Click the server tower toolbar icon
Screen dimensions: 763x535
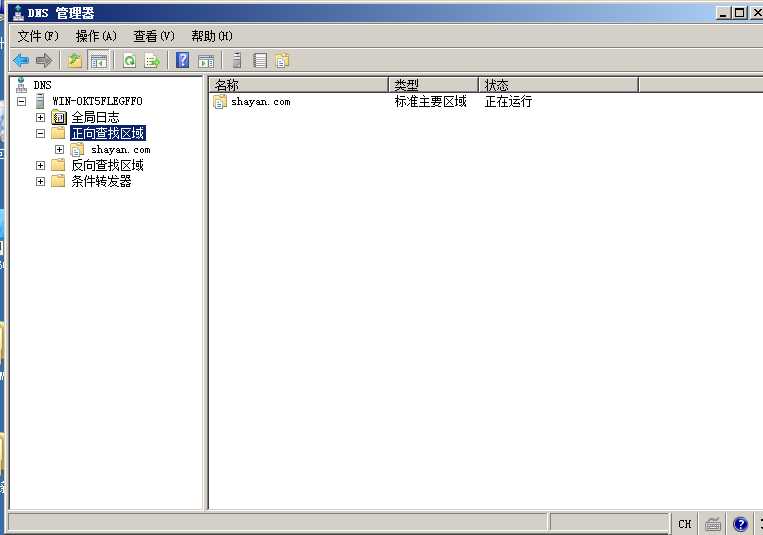tap(237, 60)
